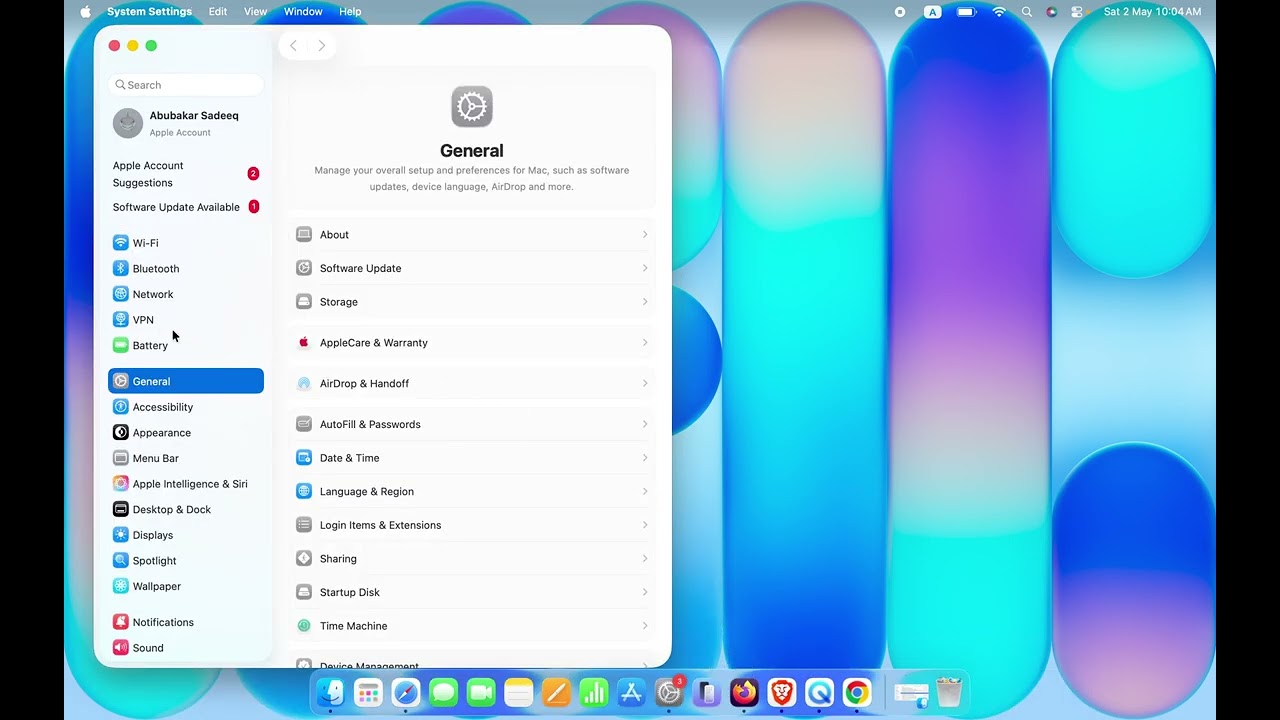Expand the About row
This screenshot has width=1280, height=720.
(x=472, y=235)
